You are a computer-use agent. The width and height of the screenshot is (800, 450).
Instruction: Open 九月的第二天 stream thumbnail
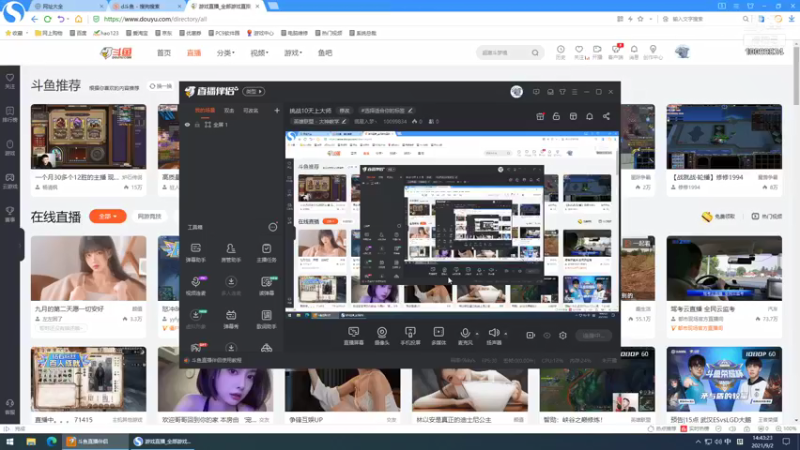88,268
